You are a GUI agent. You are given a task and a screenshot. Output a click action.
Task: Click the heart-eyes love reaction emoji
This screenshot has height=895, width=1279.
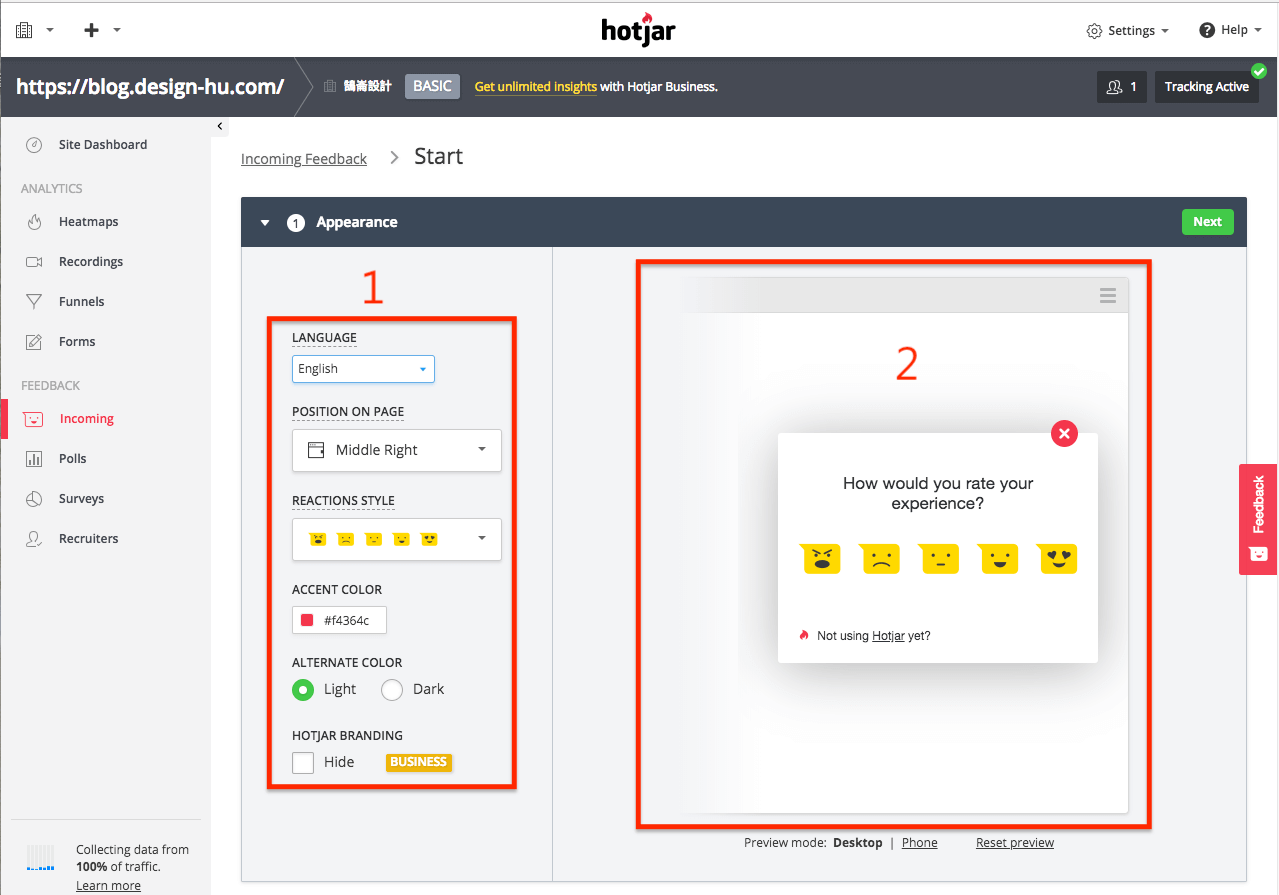[1058, 559]
